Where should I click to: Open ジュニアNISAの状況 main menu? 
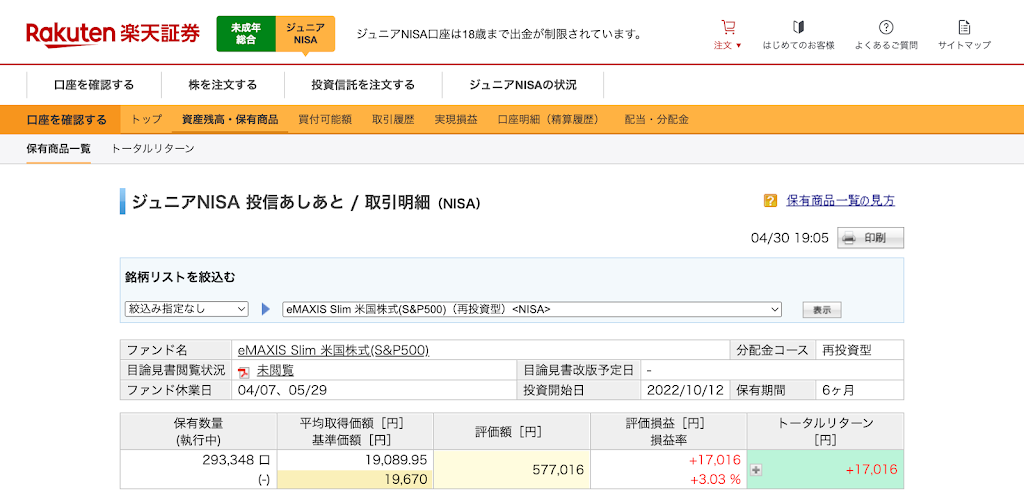tap(522, 85)
